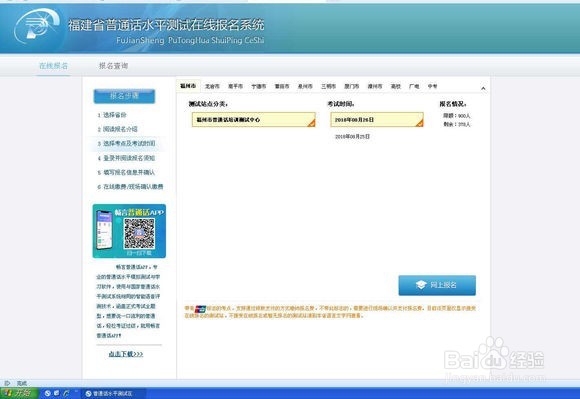This screenshot has width=580, height=399.
Task: Select the 中专 tab
Action: point(432,86)
